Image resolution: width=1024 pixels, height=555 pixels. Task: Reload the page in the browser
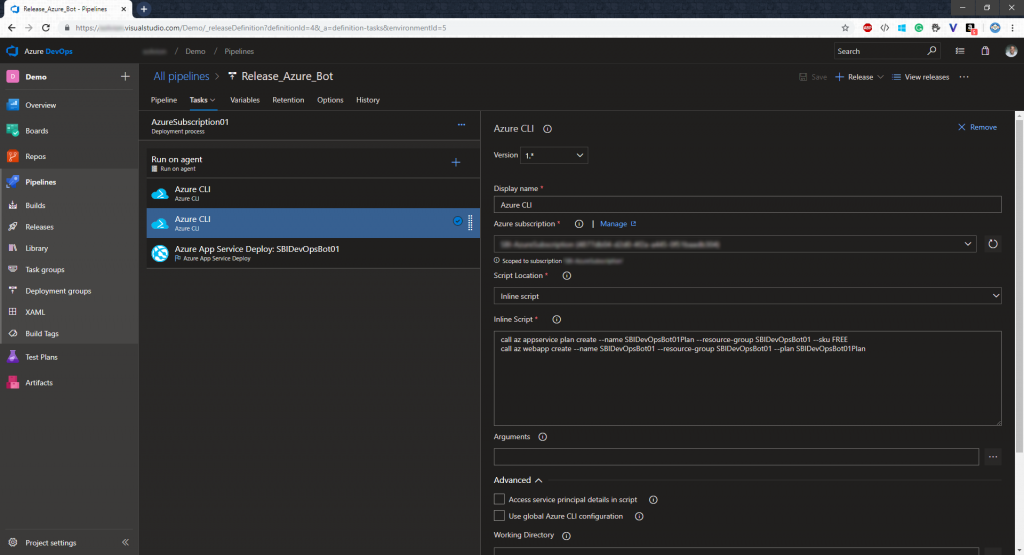pyautogui.click(x=46, y=27)
